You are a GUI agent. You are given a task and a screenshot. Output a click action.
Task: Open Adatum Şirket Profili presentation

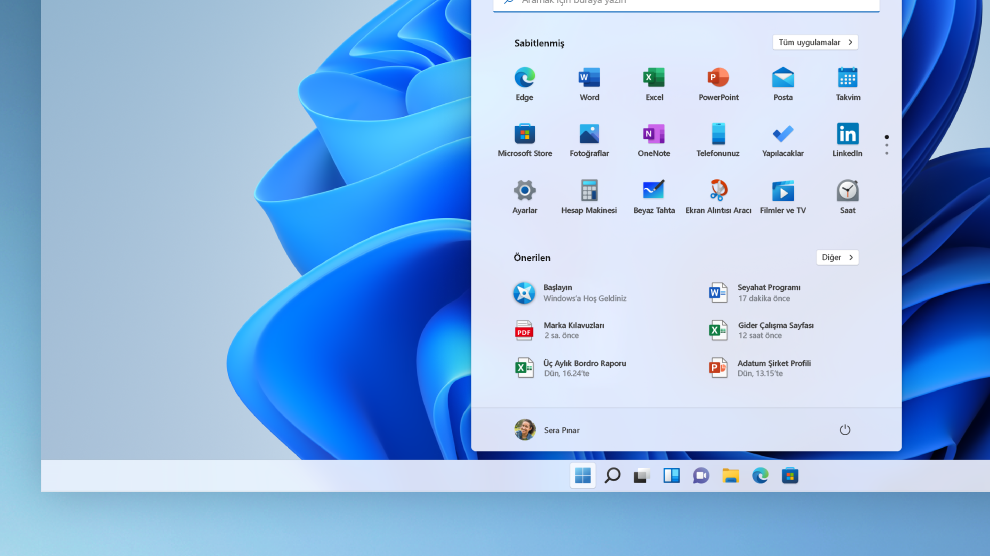tap(760, 368)
